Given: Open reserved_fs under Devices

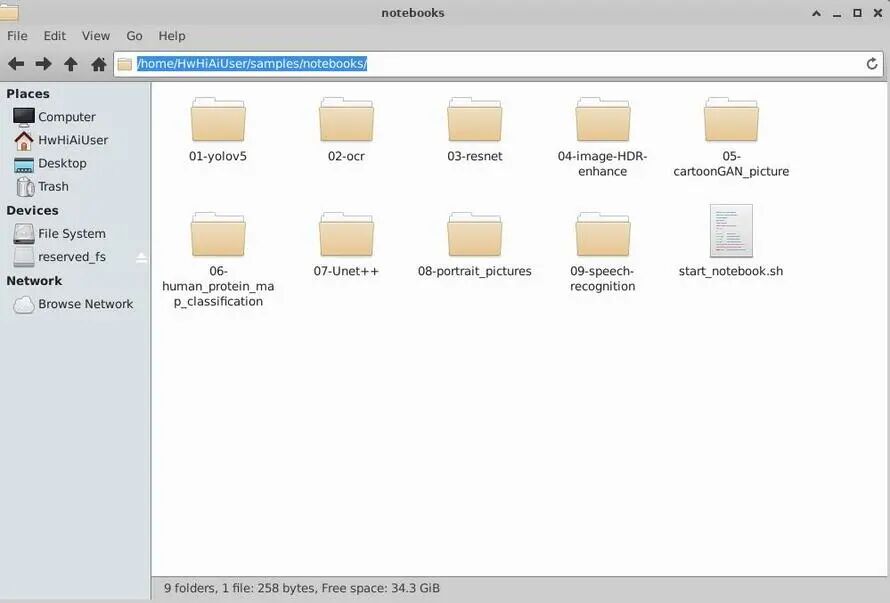Looking at the screenshot, I should (x=72, y=257).
